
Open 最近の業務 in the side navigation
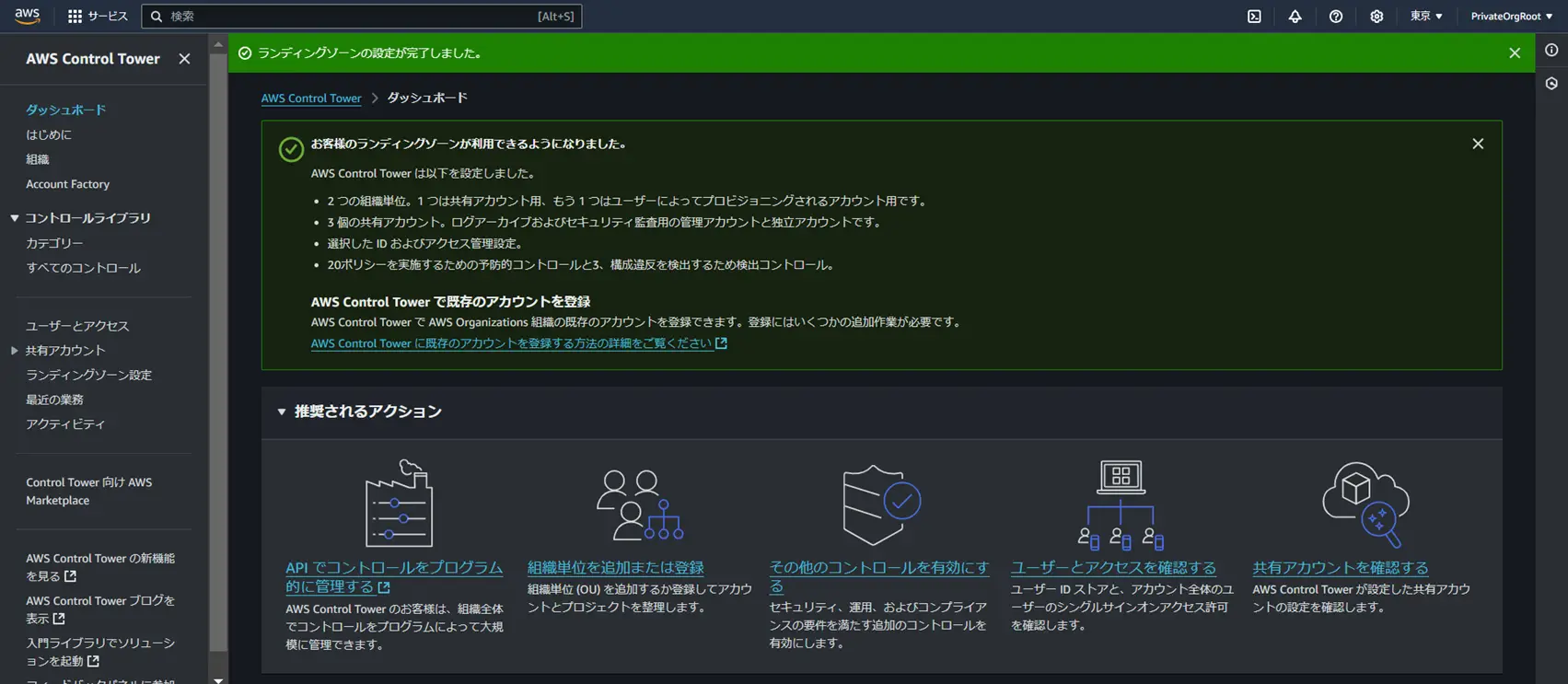tap(54, 400)
